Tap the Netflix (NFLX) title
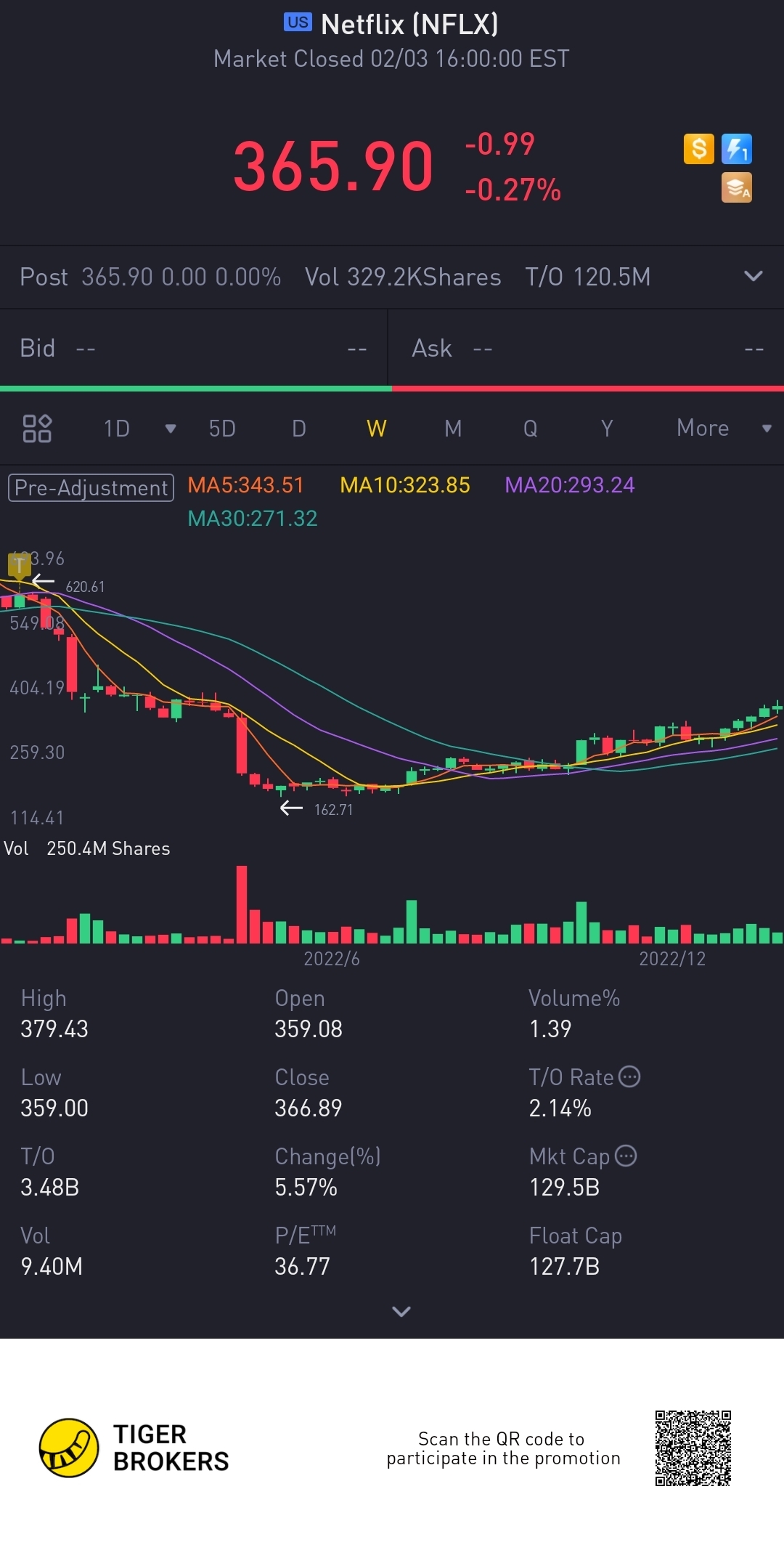Image resolution: width=784 pixels, height=1558 pixels. pos(409,25)
